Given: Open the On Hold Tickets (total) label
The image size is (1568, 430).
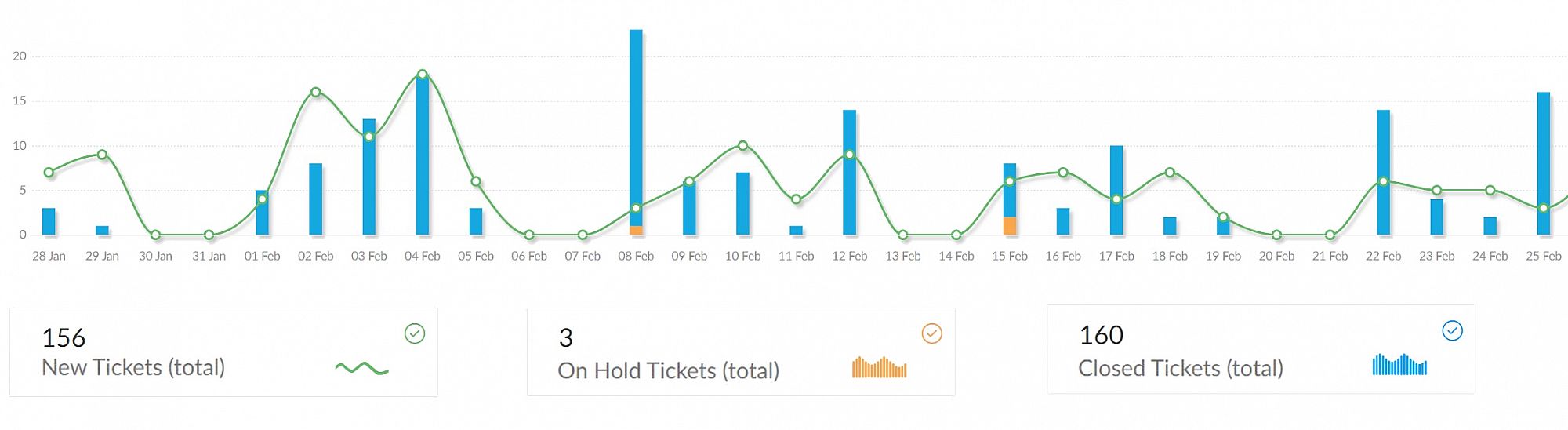Looking at the screenshot, I should (668, 370).
